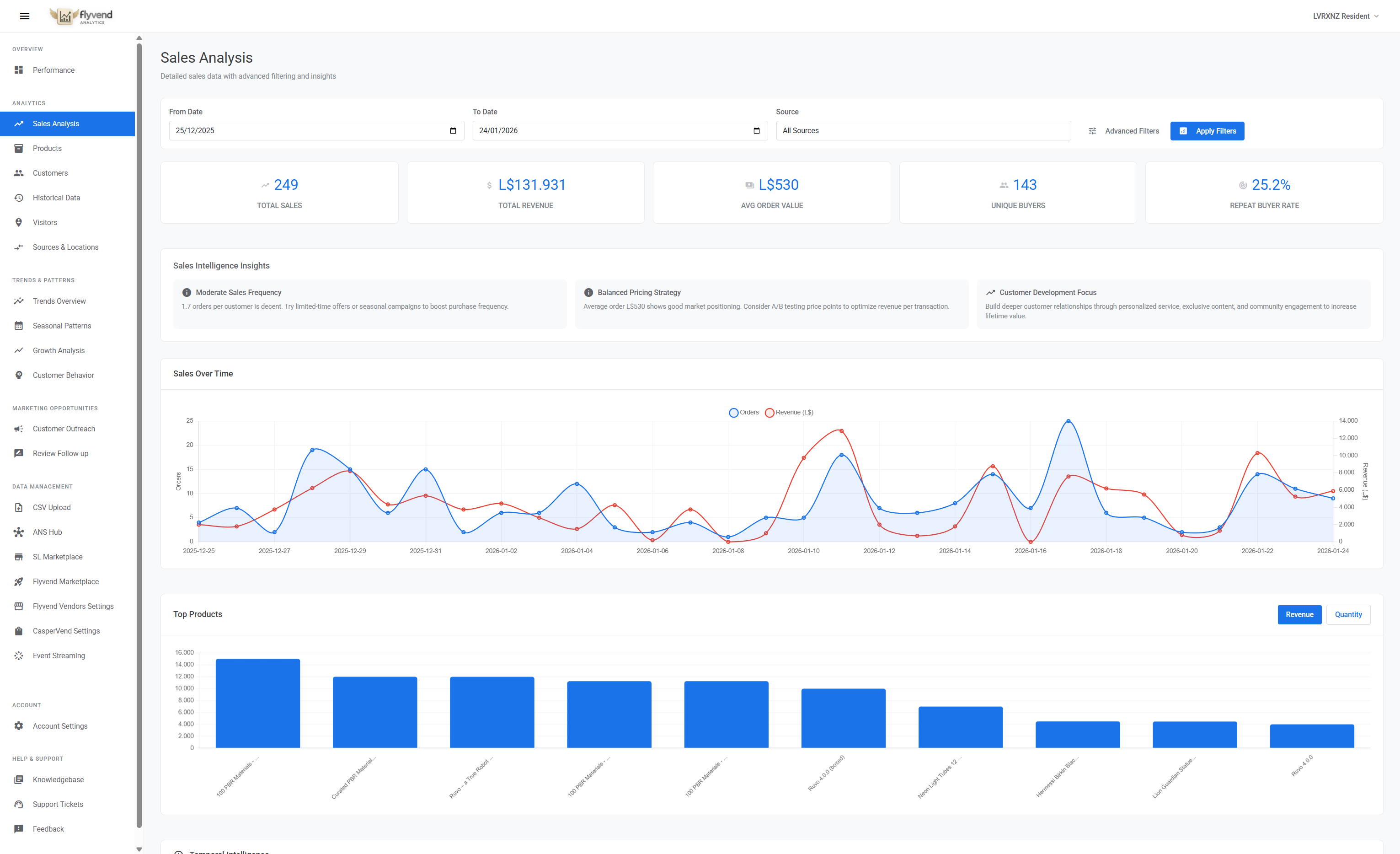Switch Top Products to Quantity view
The image size is (1400, 854).
tap(1348, 614)
